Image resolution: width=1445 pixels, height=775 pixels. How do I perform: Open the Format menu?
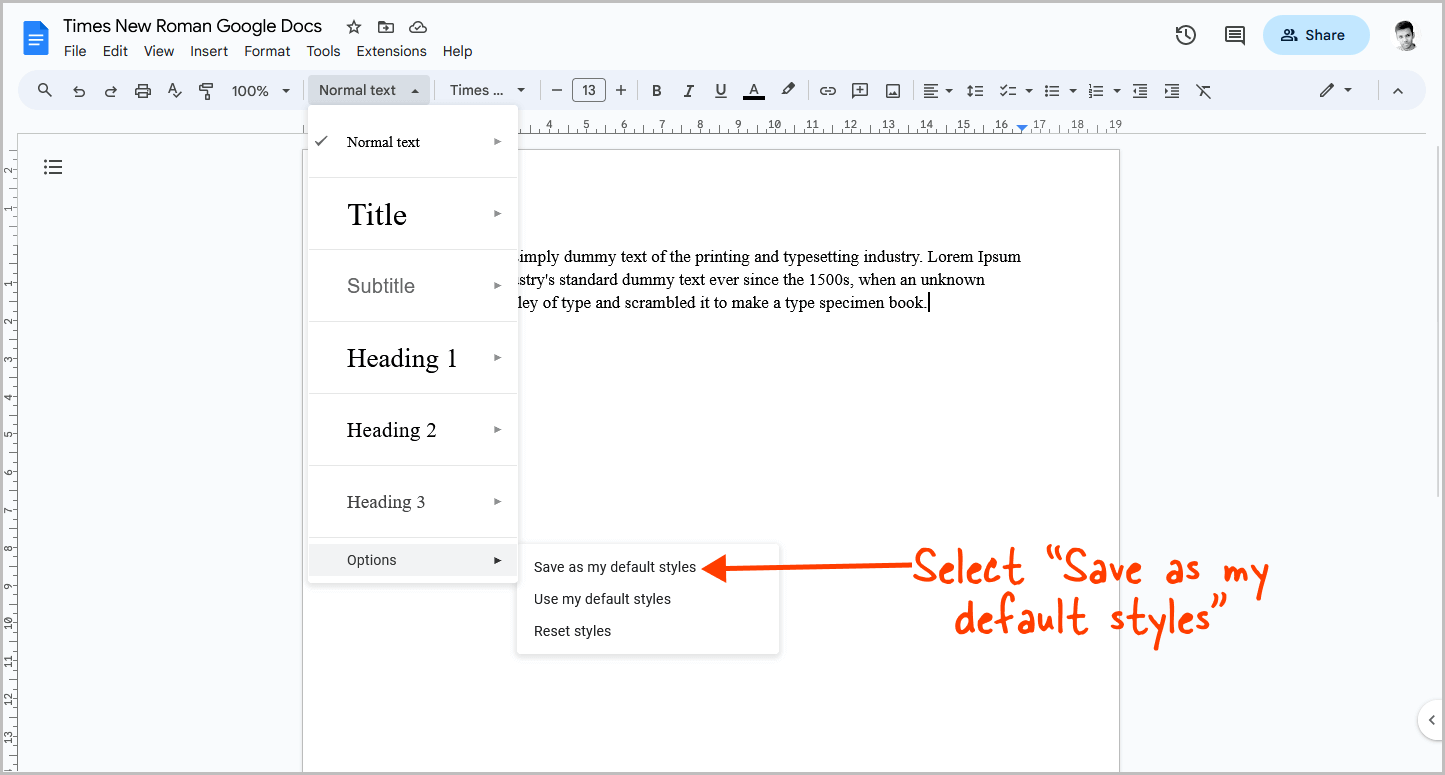click(x=267, y=51)
